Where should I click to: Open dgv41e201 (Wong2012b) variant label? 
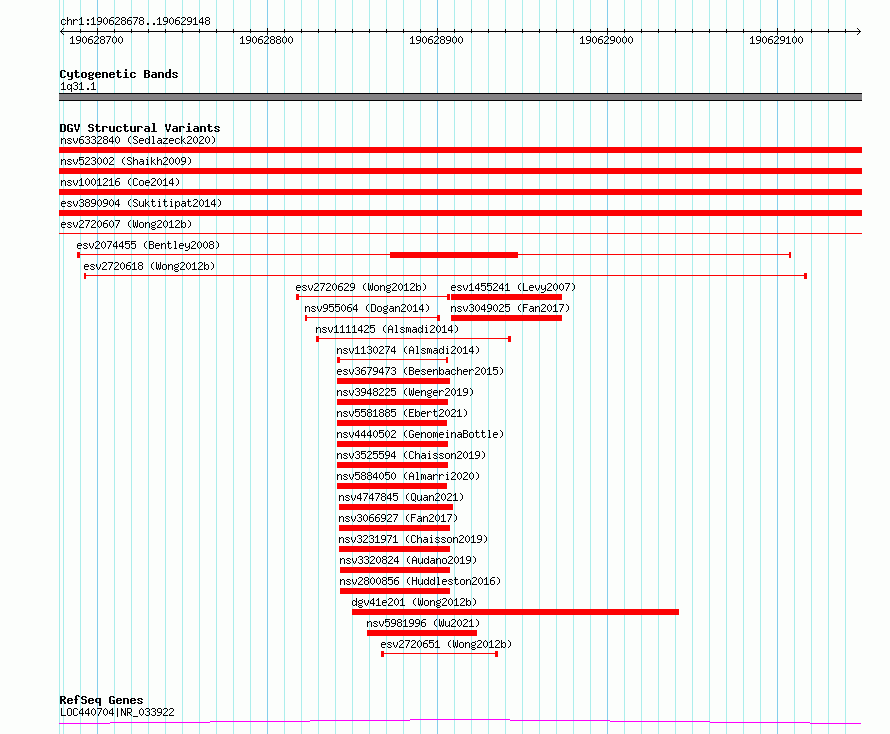(x=414, y=602)
